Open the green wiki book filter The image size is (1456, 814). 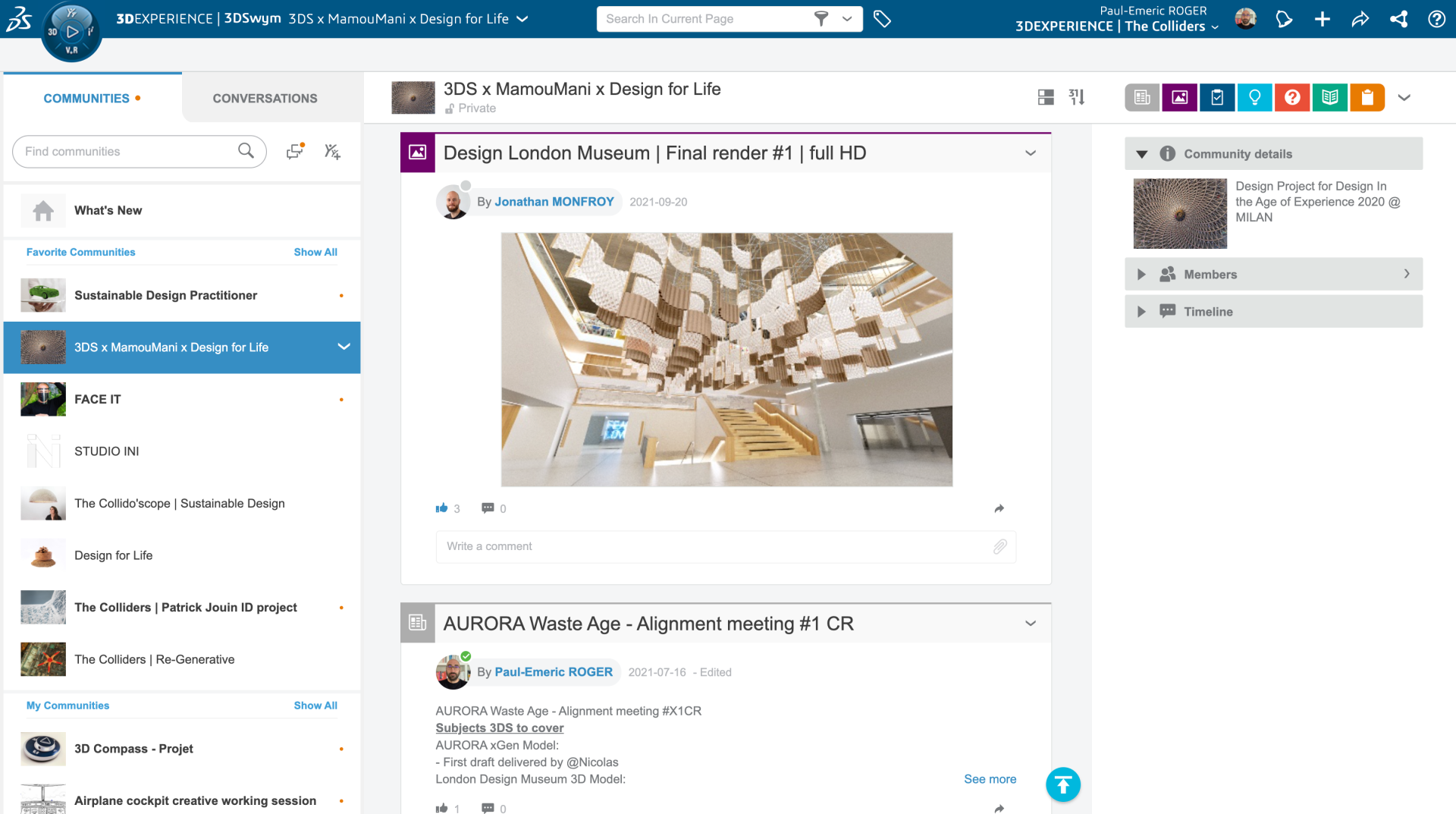tap(1329, 97)
